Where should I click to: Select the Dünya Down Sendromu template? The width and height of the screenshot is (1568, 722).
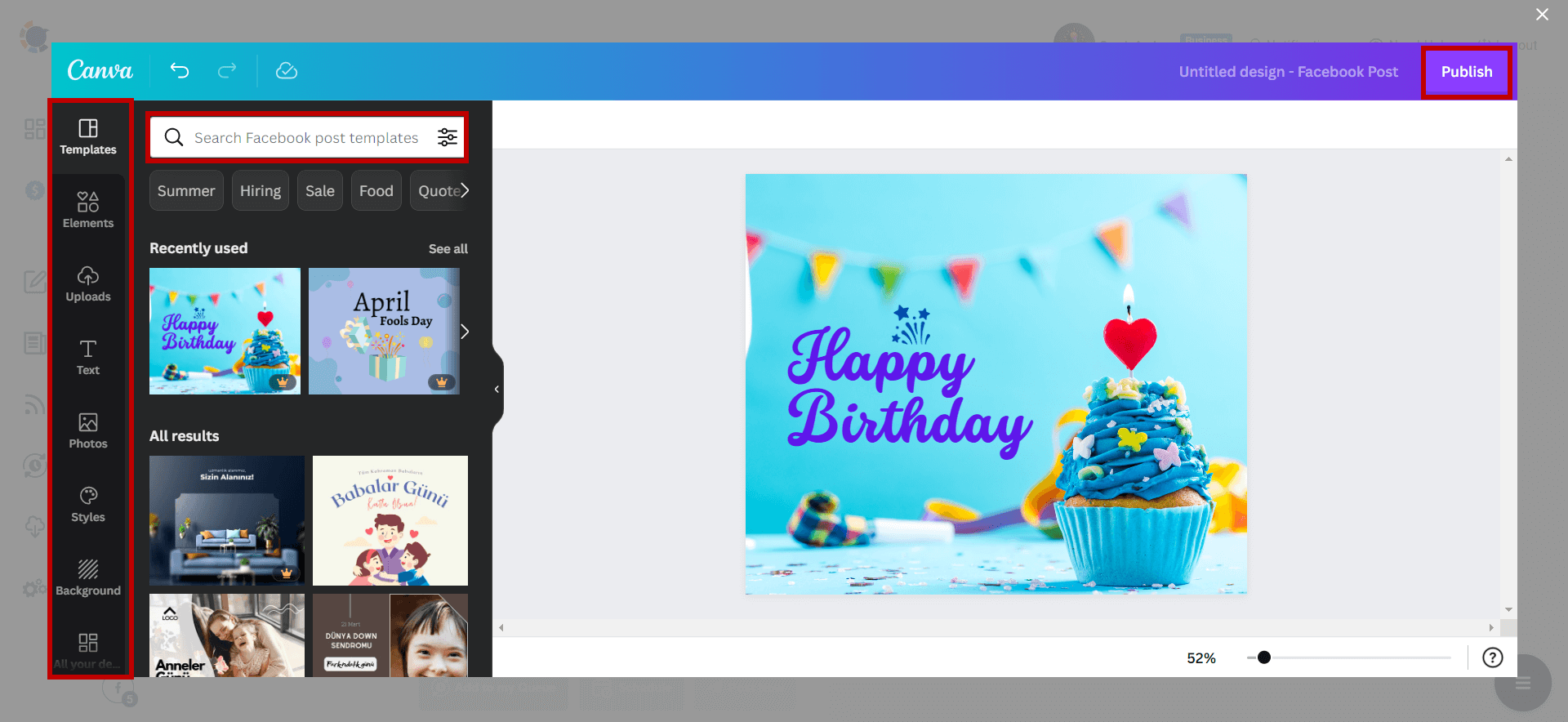click(390, 635)
